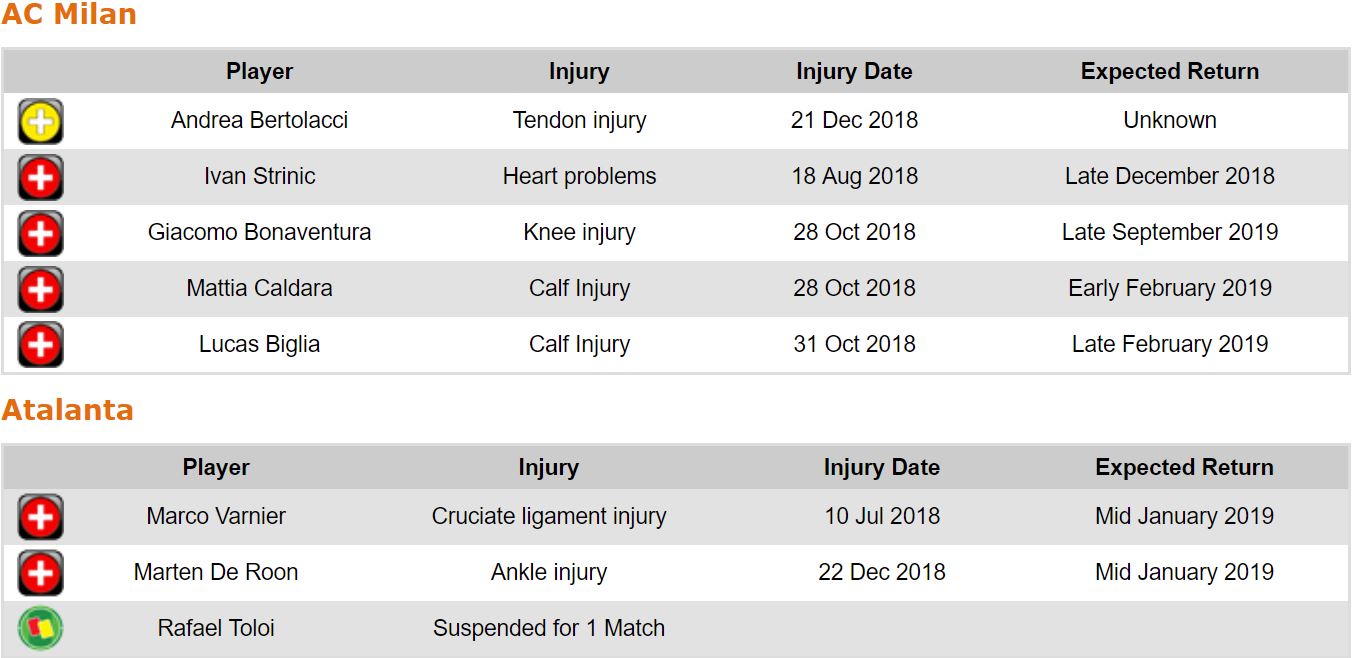This screenshot has width=1352, height=658.
Task: Click Expected Return header in AC Milan table
Action: (1169, 72)
